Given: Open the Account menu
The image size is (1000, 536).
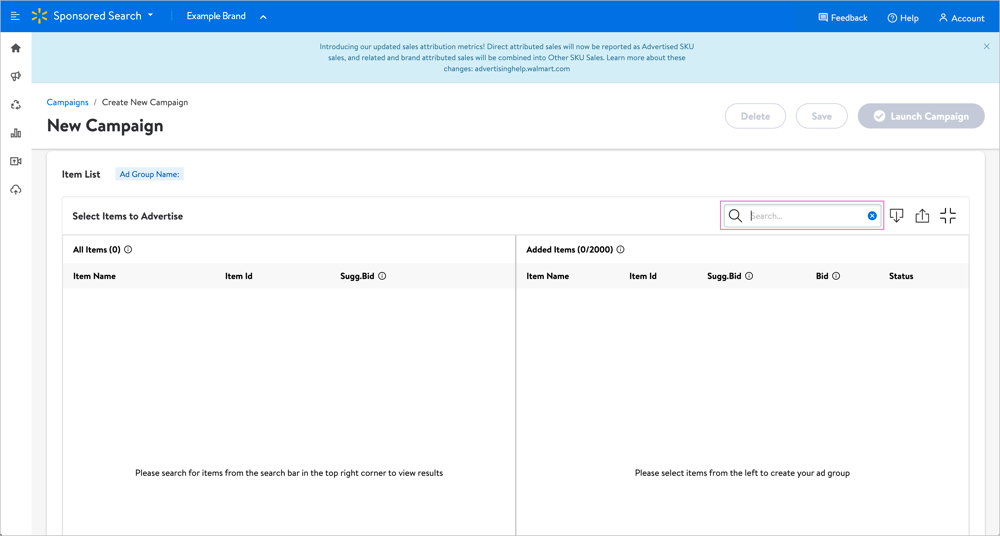Looking at the screenshot, I should (961, 18).
